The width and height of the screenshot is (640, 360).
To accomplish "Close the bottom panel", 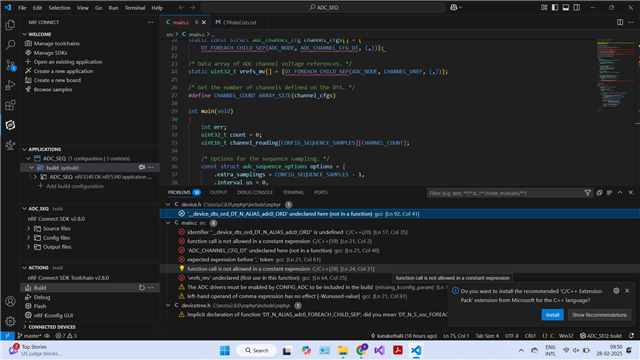I will [x=631, y=193].
